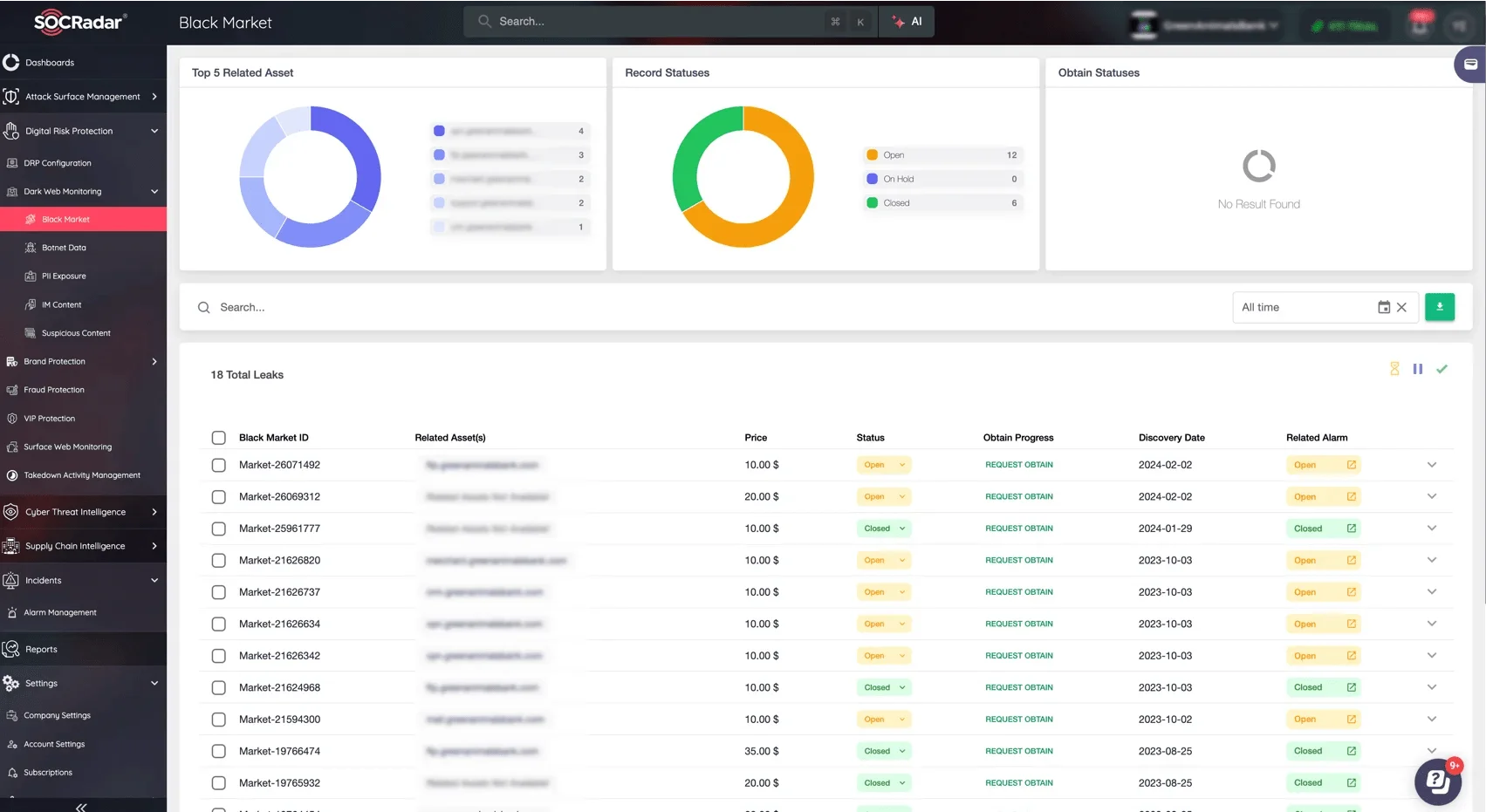
Task: Expand row details for Market-21626737
Action: [x=1432, y=592]
